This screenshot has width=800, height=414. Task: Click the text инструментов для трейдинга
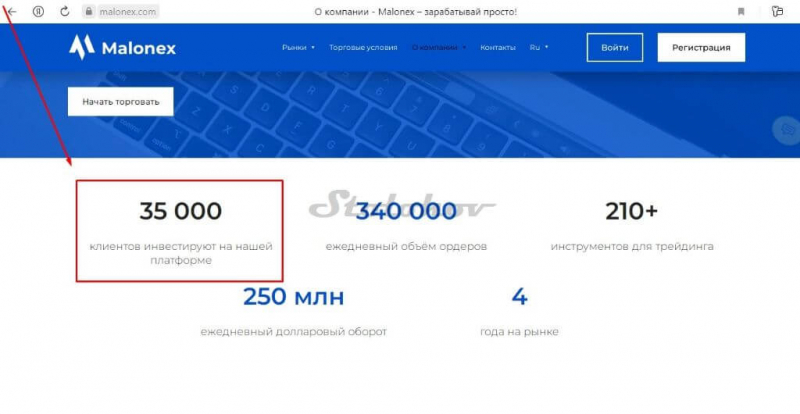pos(632,247)
